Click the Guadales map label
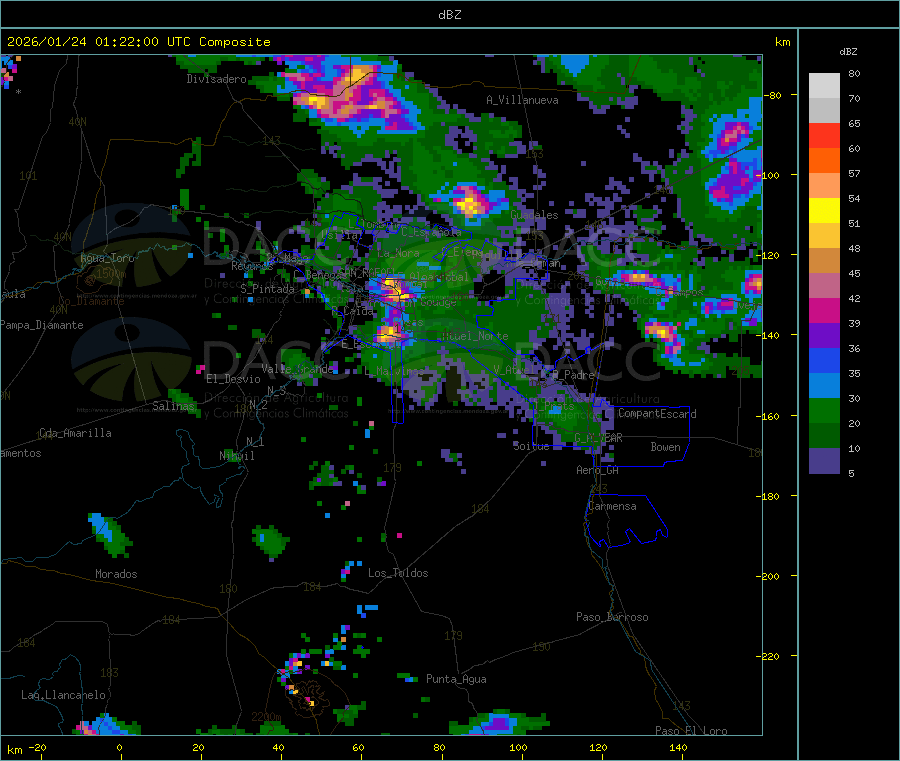This screenshot has height=761, width=900. pos(534,215)
